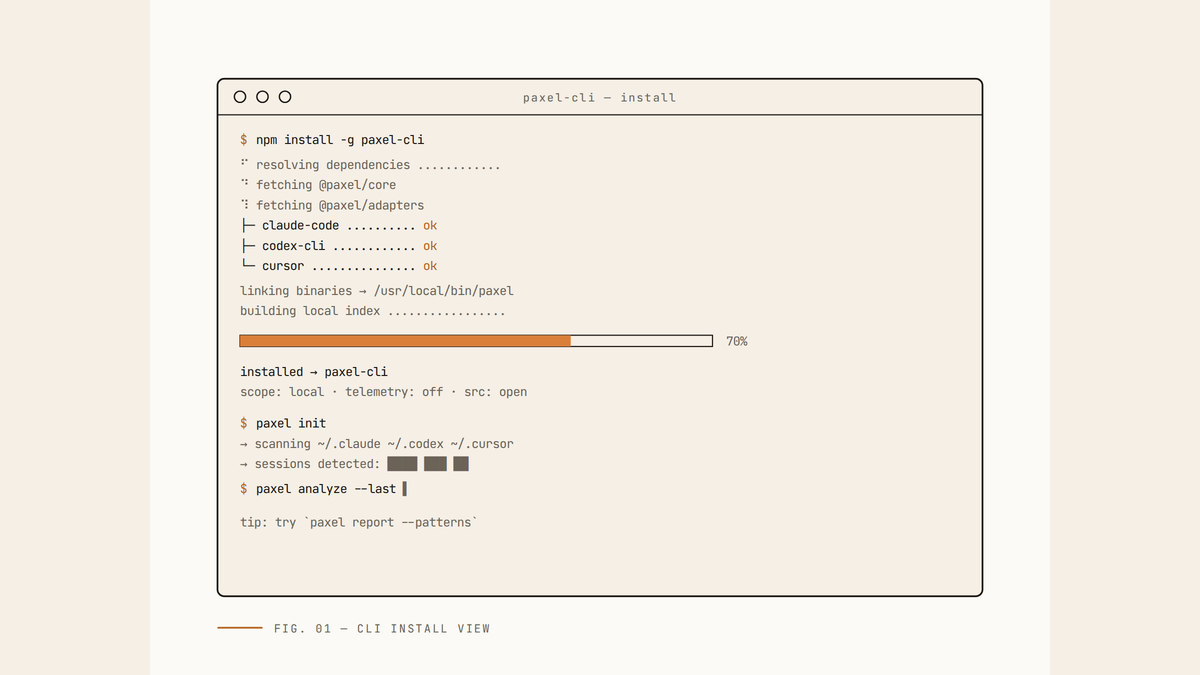Viewport: 1200px width, 675px height.
Task: Click the 'tip: try paxel report --patterns' line
Action: (359, 522)
